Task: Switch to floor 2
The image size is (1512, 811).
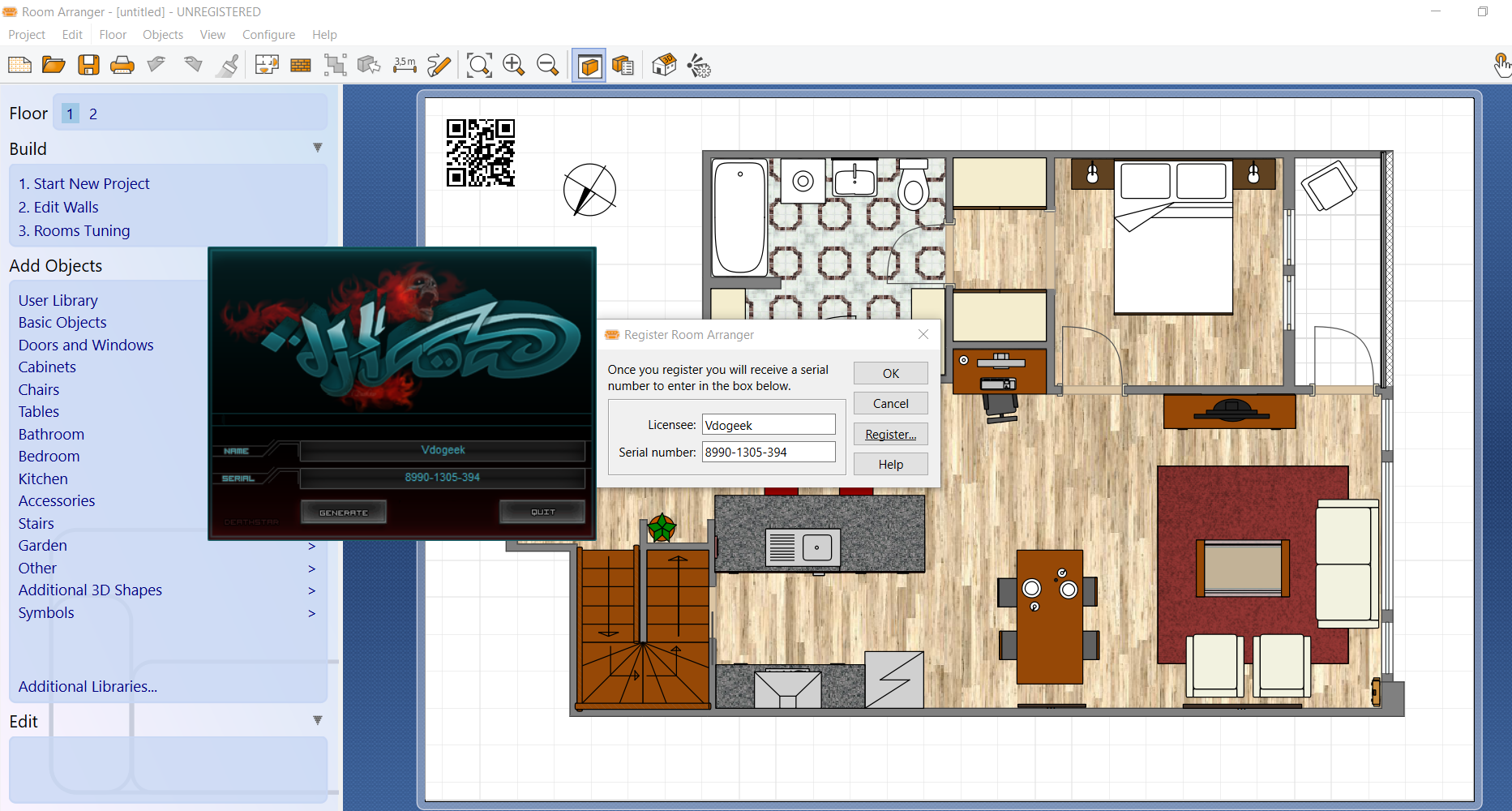Action: point(93,114)
